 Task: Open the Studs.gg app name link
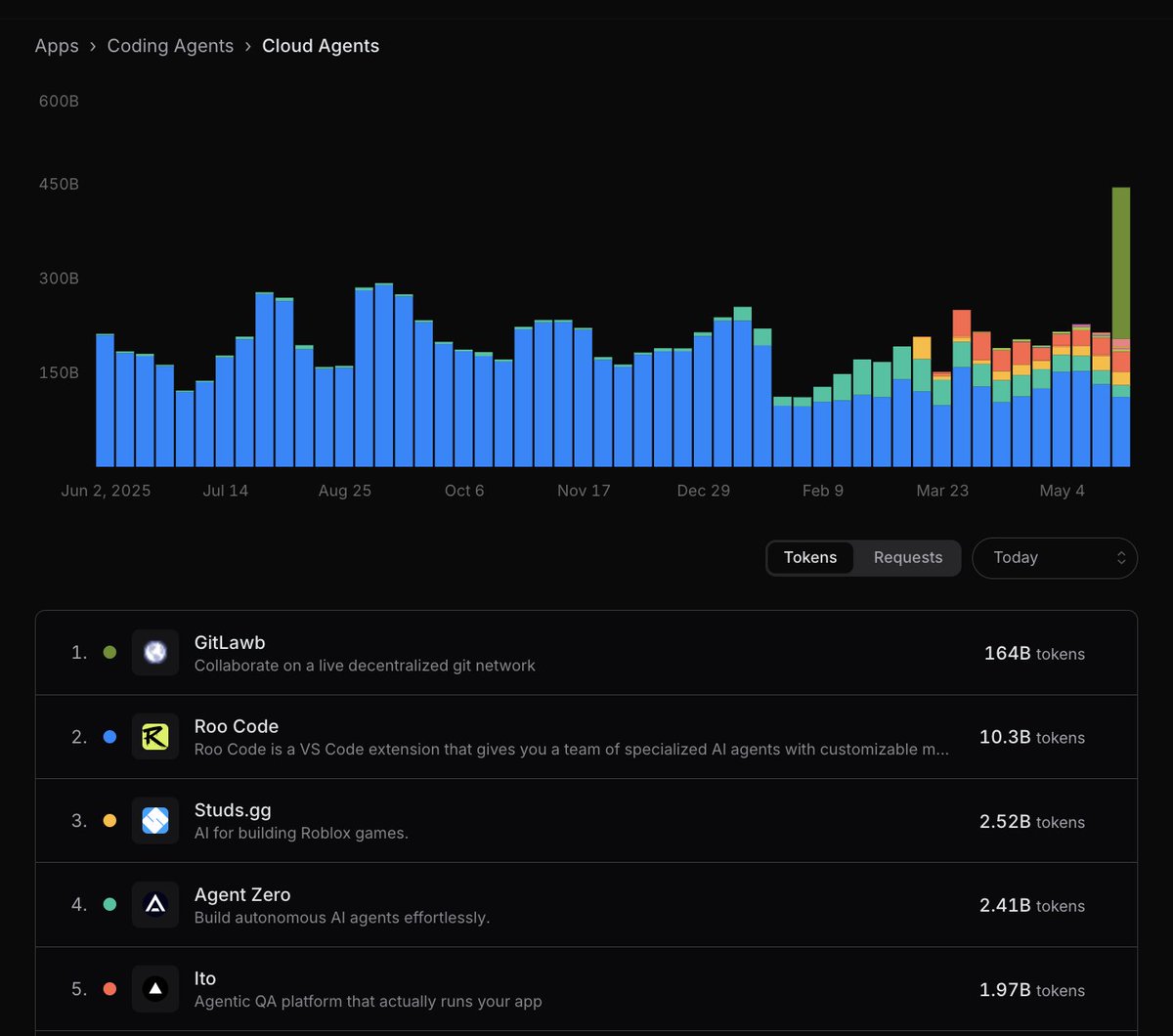(x=233, y=810)
